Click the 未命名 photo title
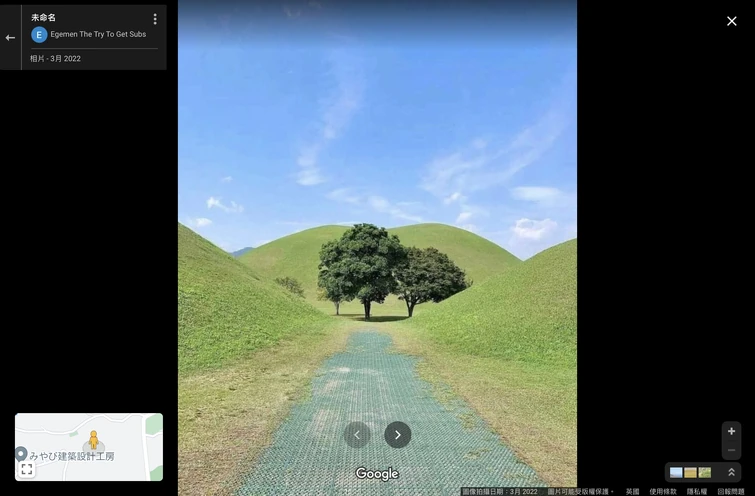The height and width of the screenshot is (496, 755). (43, 17)
